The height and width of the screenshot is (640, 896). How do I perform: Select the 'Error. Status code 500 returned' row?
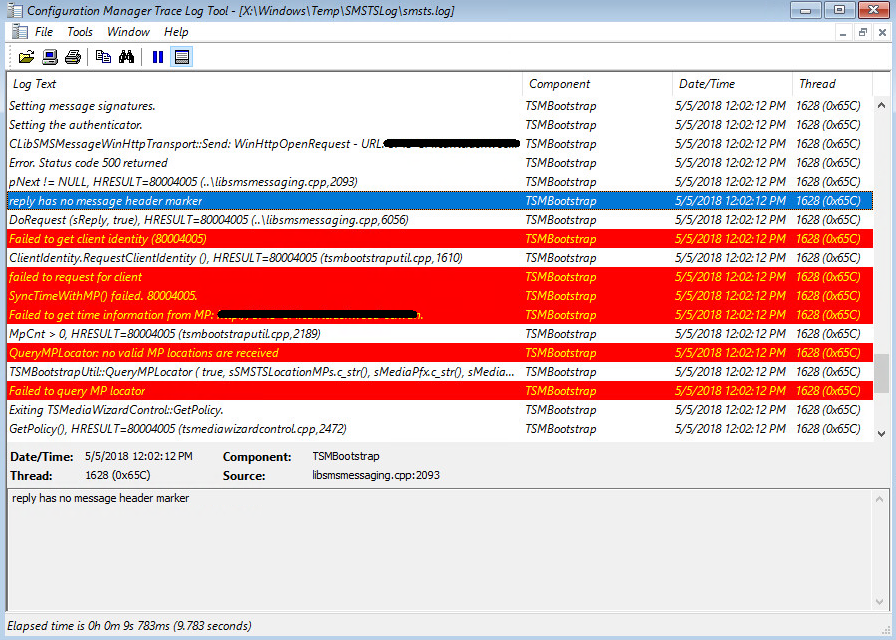pyautogui.click(x=440, y=163)
